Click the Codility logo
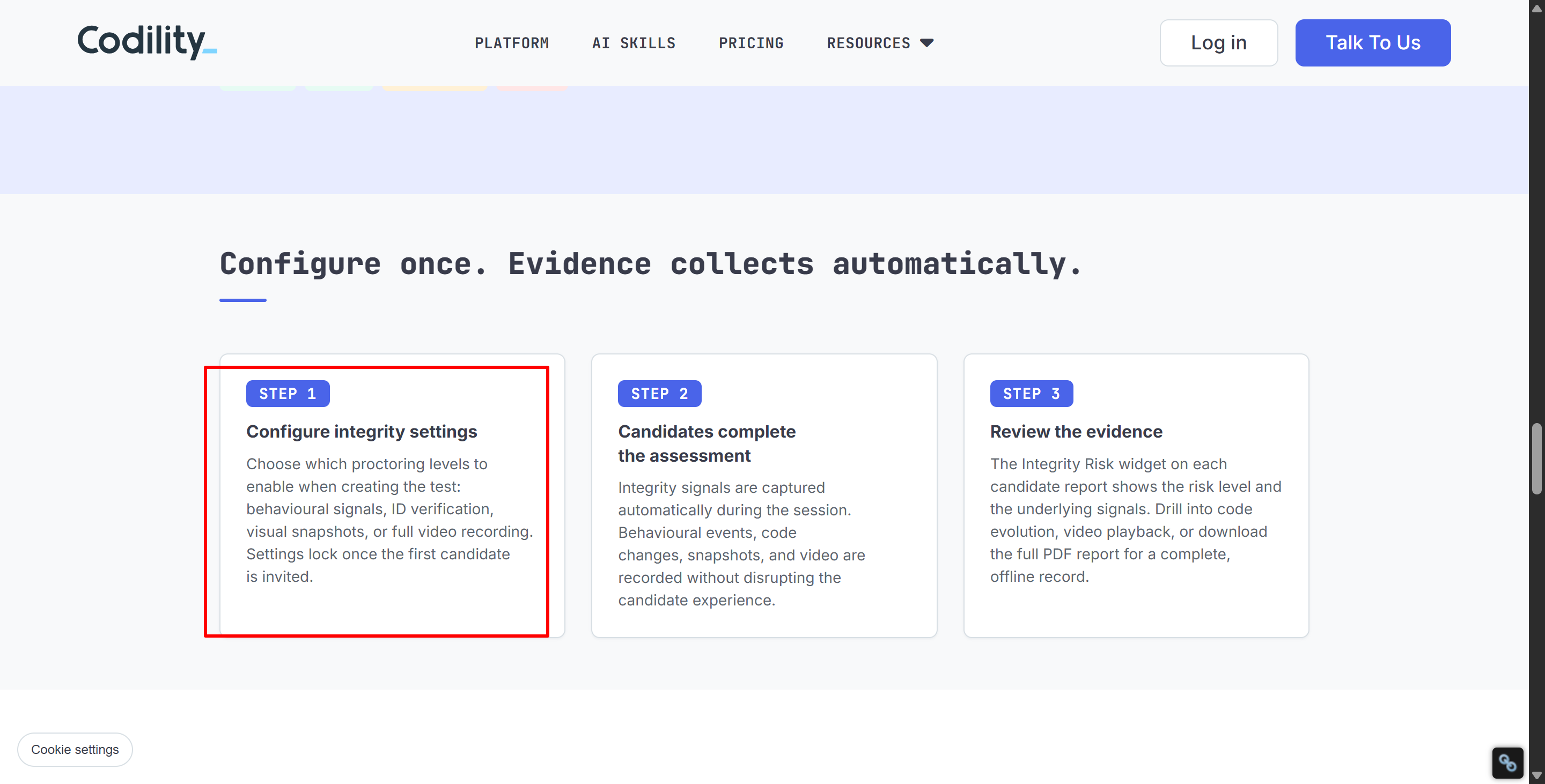The width and height of the screenshot is (1545, 784). [x=147, y=42]
